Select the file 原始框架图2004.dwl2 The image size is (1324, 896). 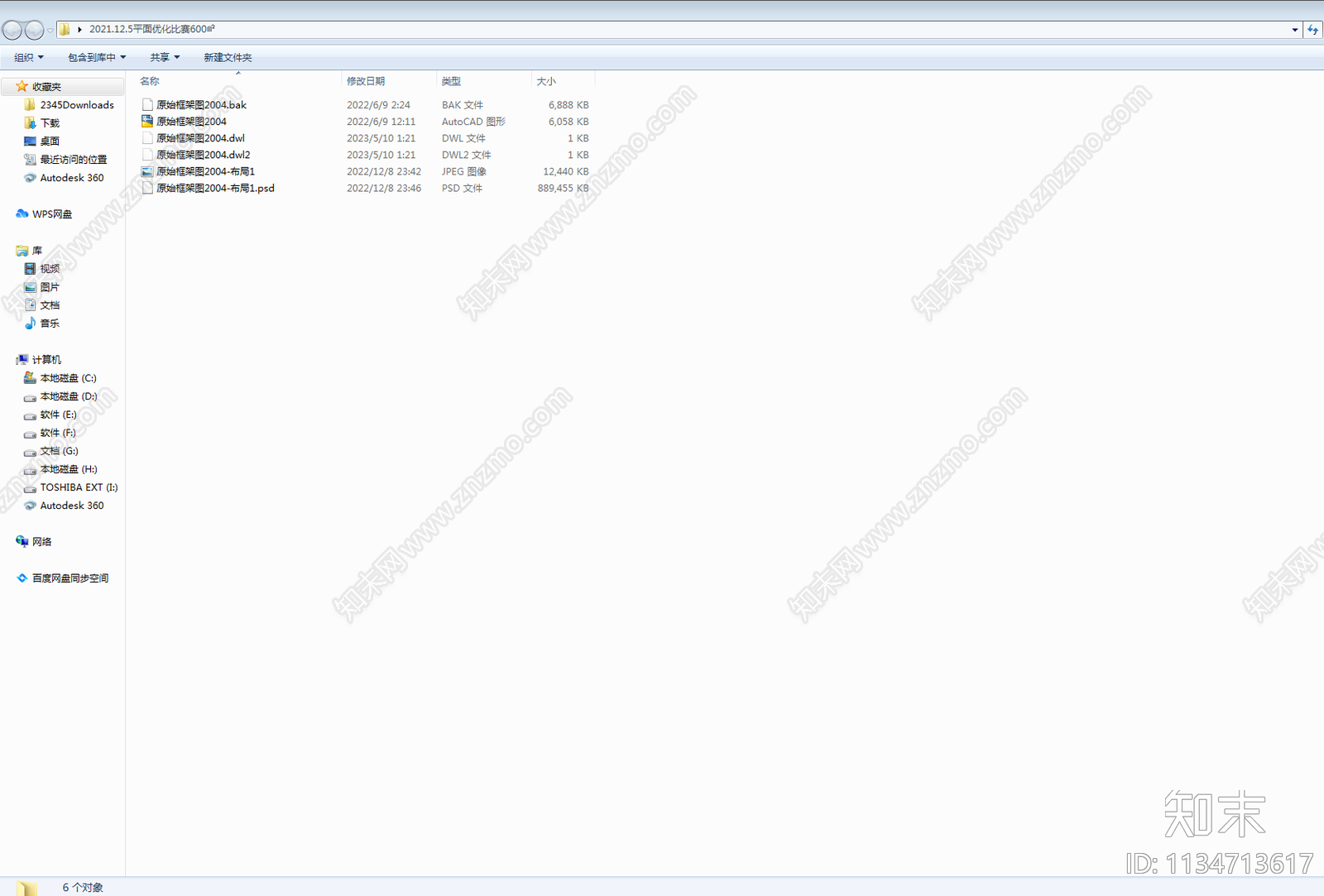(x=204, y=155)
